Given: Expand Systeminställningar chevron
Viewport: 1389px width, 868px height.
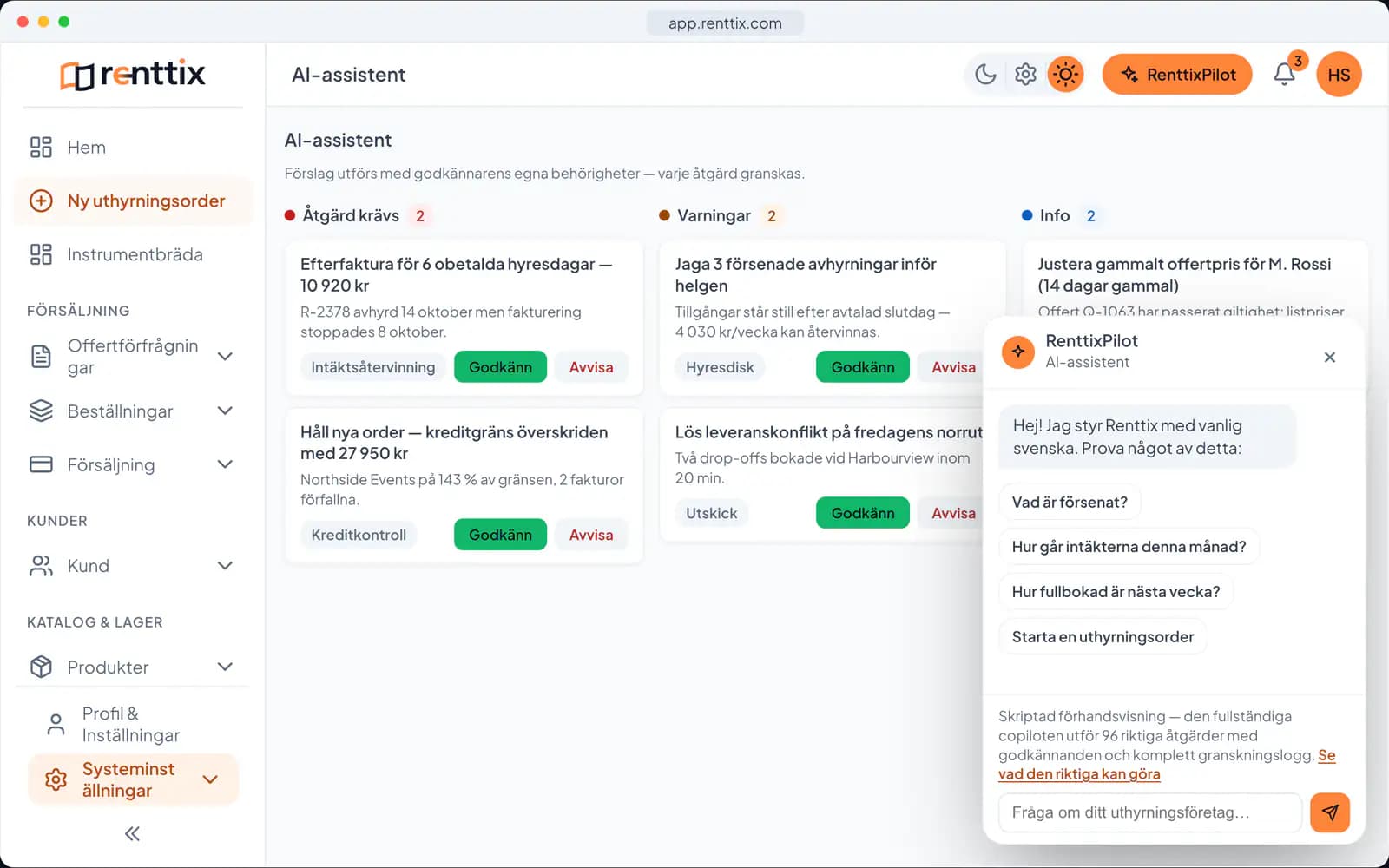Looking at the screenshot, I should [x=210, y=779].
